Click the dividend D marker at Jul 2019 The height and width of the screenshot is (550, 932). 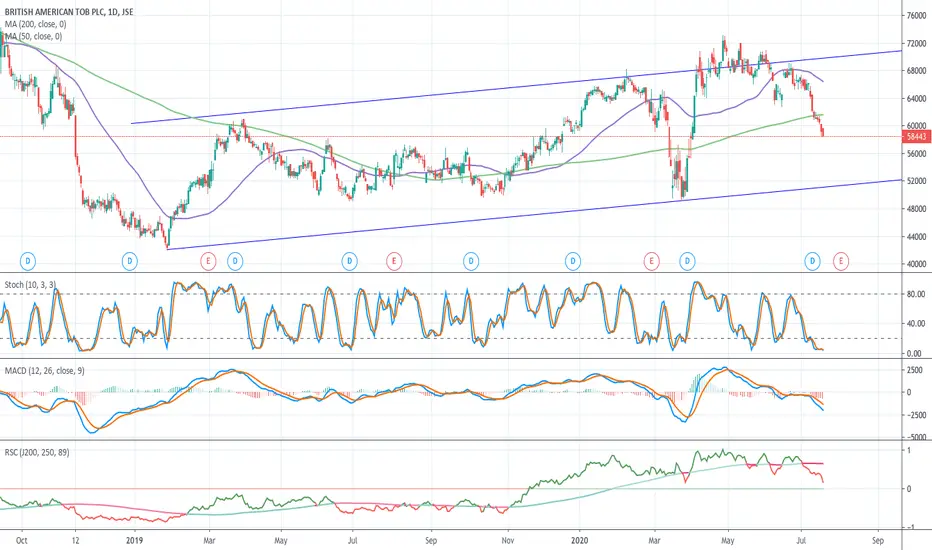[x=350, y=261]
